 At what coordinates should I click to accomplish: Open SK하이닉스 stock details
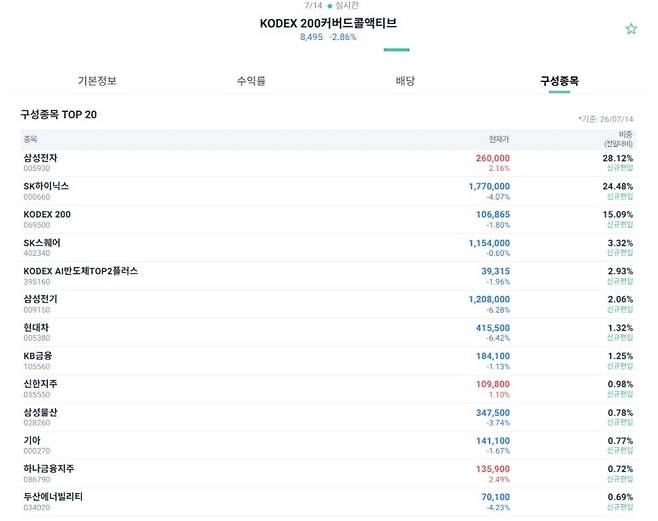[x=328, y=191]
